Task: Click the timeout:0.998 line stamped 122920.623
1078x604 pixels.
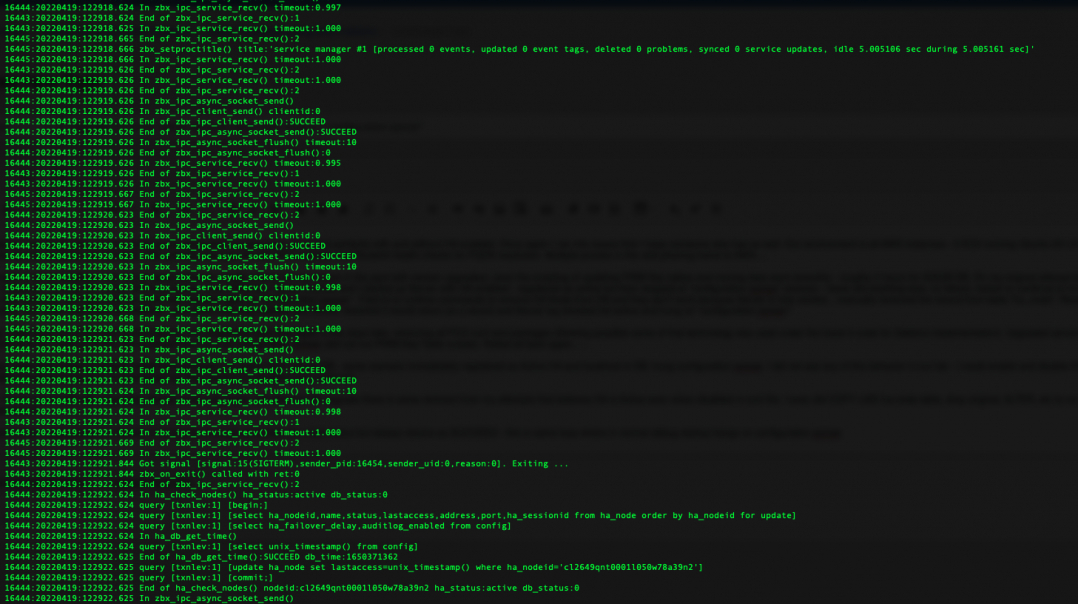Action: point(173,287)
